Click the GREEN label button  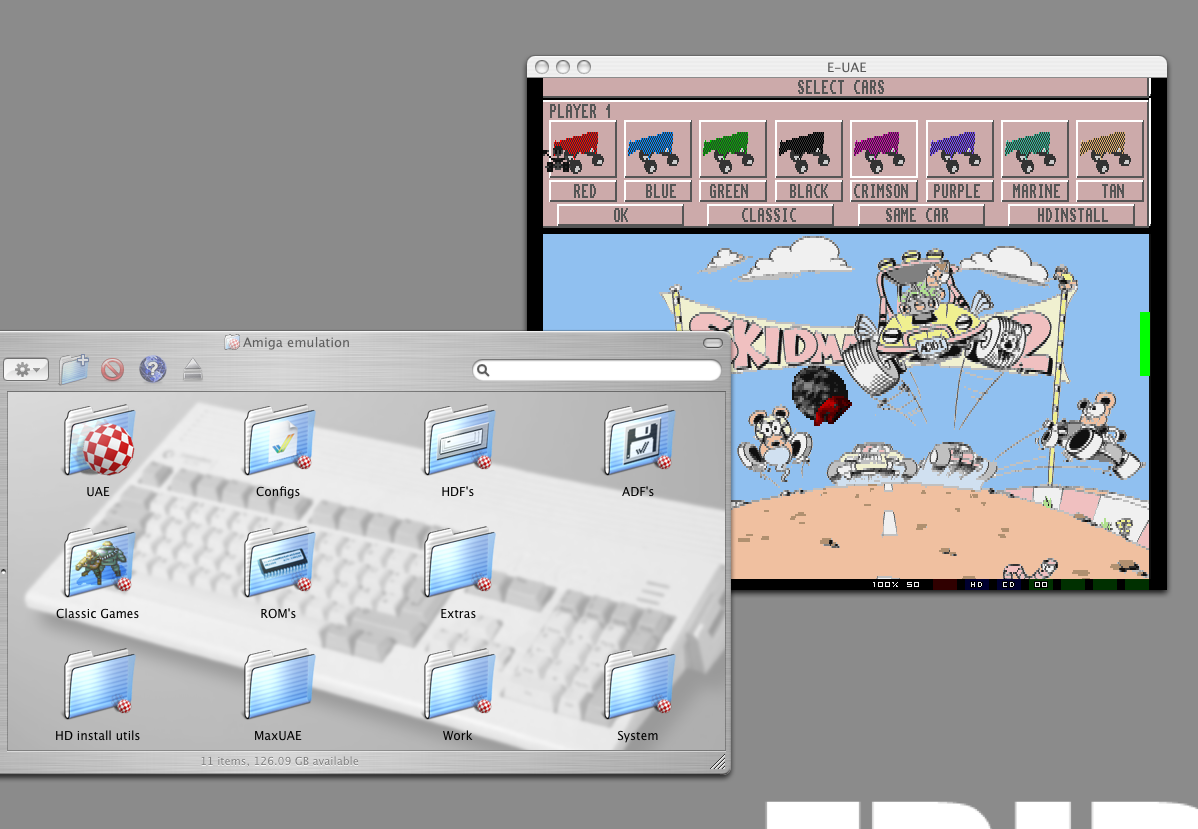[733, 191]
